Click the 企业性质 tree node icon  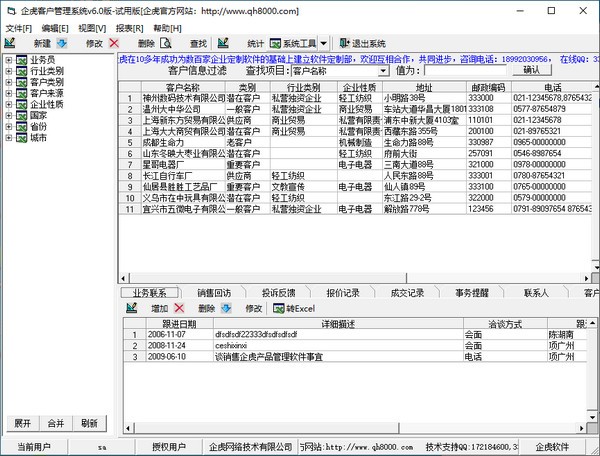tap(21, 104)
